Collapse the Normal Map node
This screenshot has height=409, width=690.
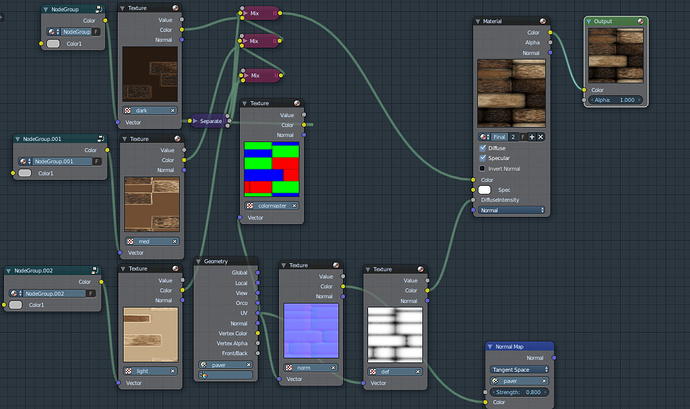coord(490,346)
